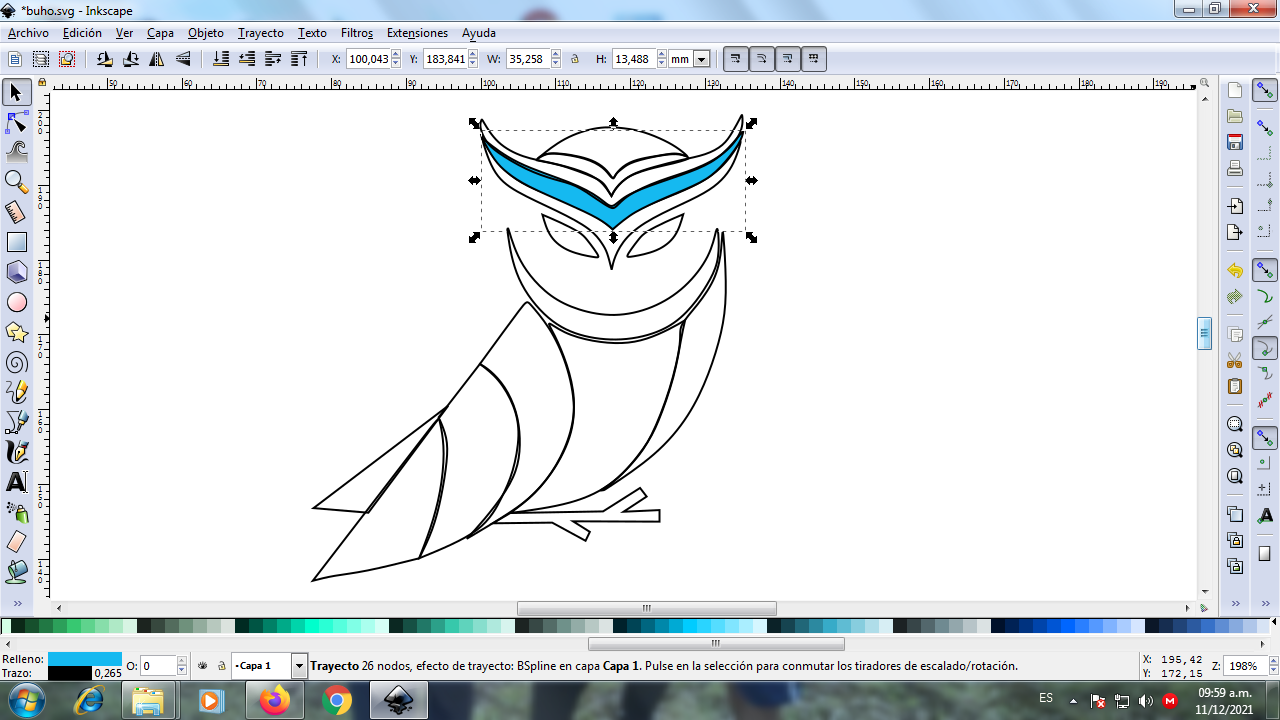Expand the commands bar overflow chevron
The height and width of the screenshot is (720, 1280).
point(1235,604)
